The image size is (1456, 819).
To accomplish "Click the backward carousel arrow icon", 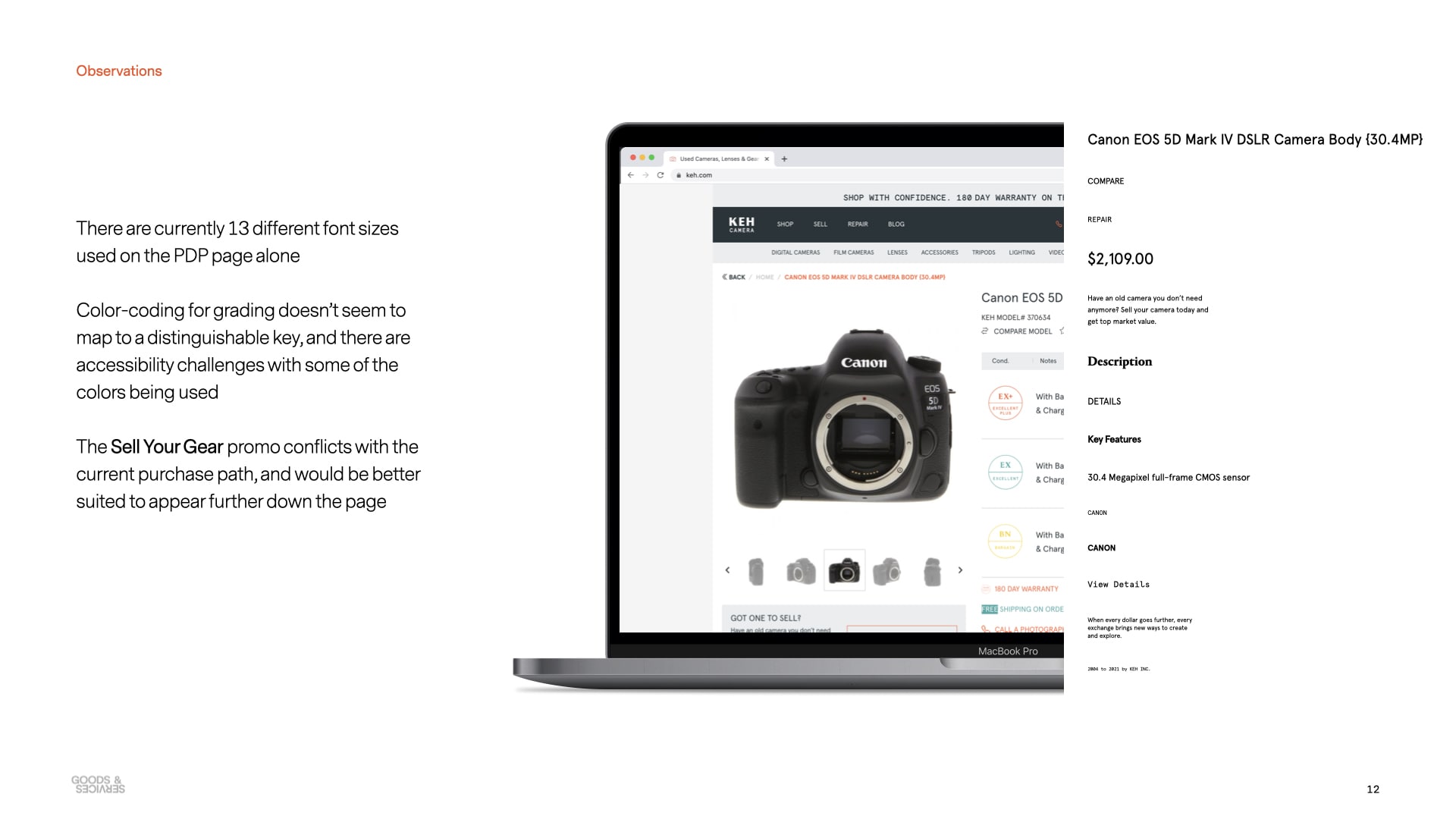I will point(727,570).
